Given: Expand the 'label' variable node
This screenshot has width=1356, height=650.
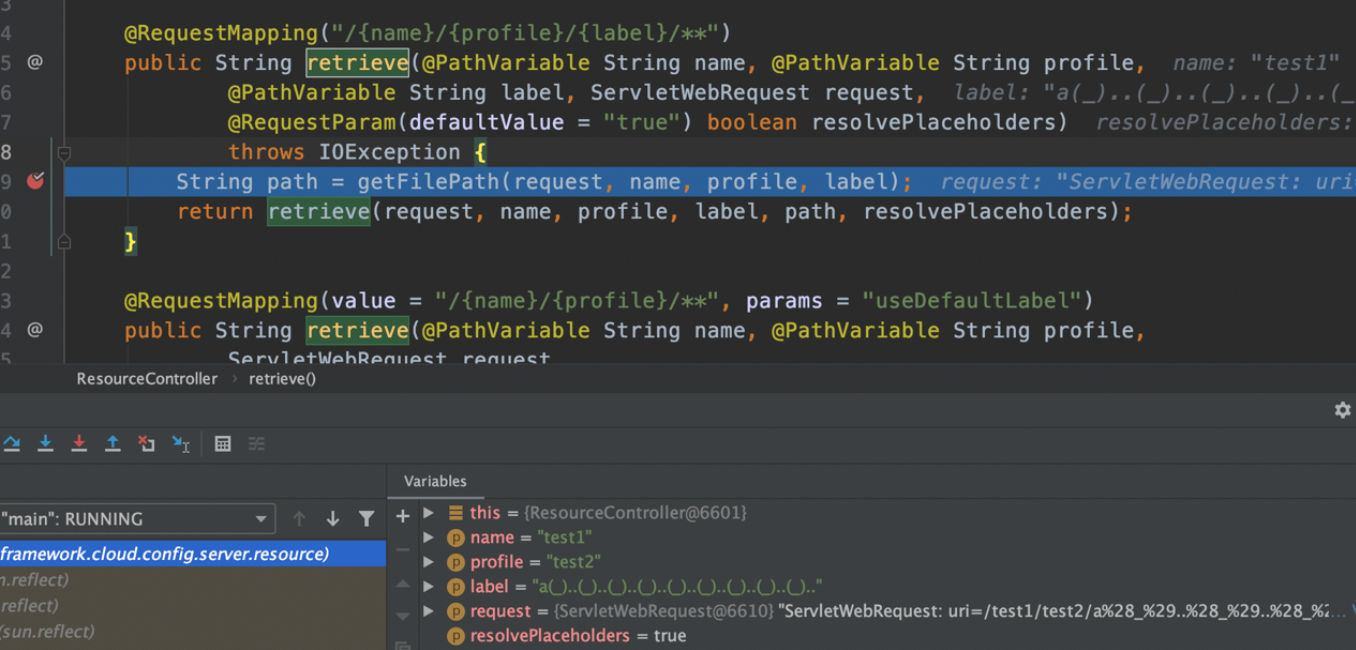Looking at the screenshot, I should point(429,587).
